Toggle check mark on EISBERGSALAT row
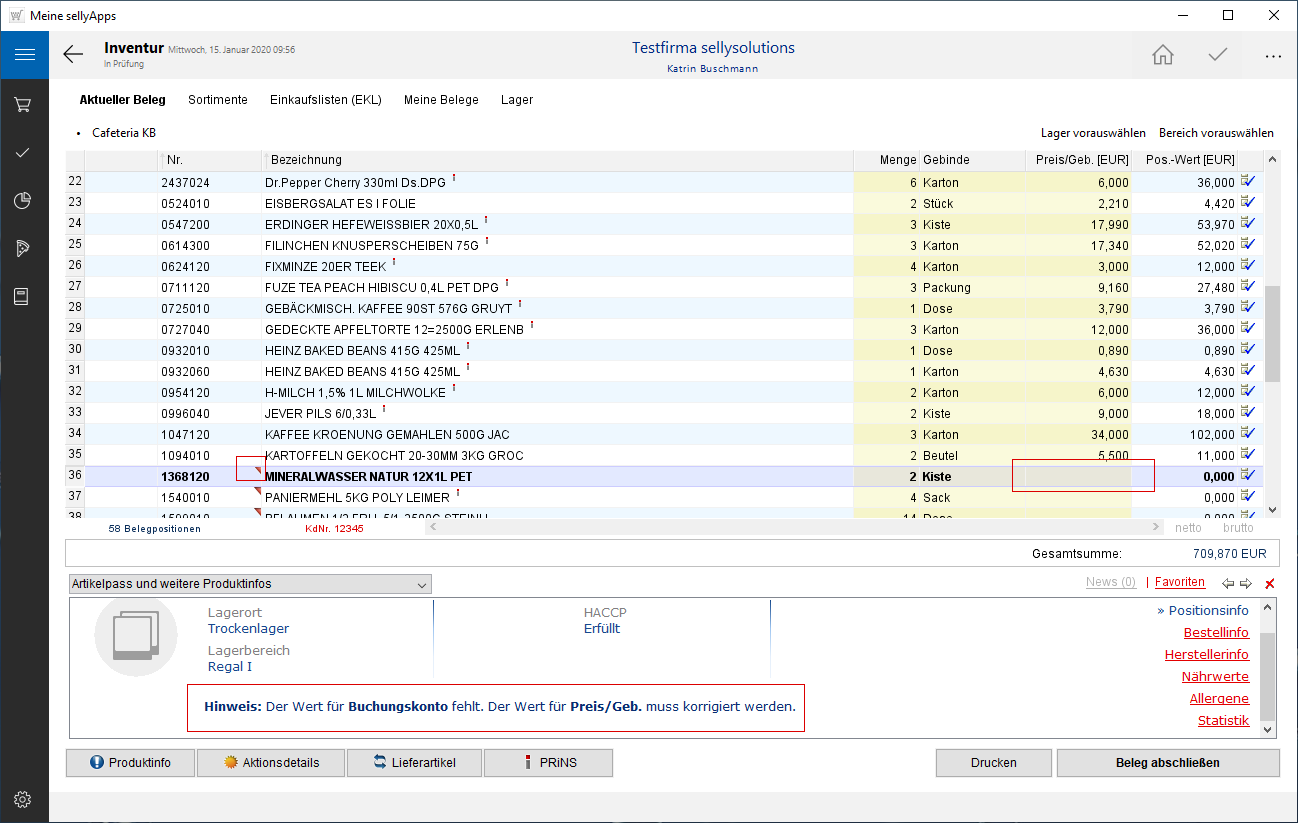Viewport: 1298px width, 823px height. 1248,203
